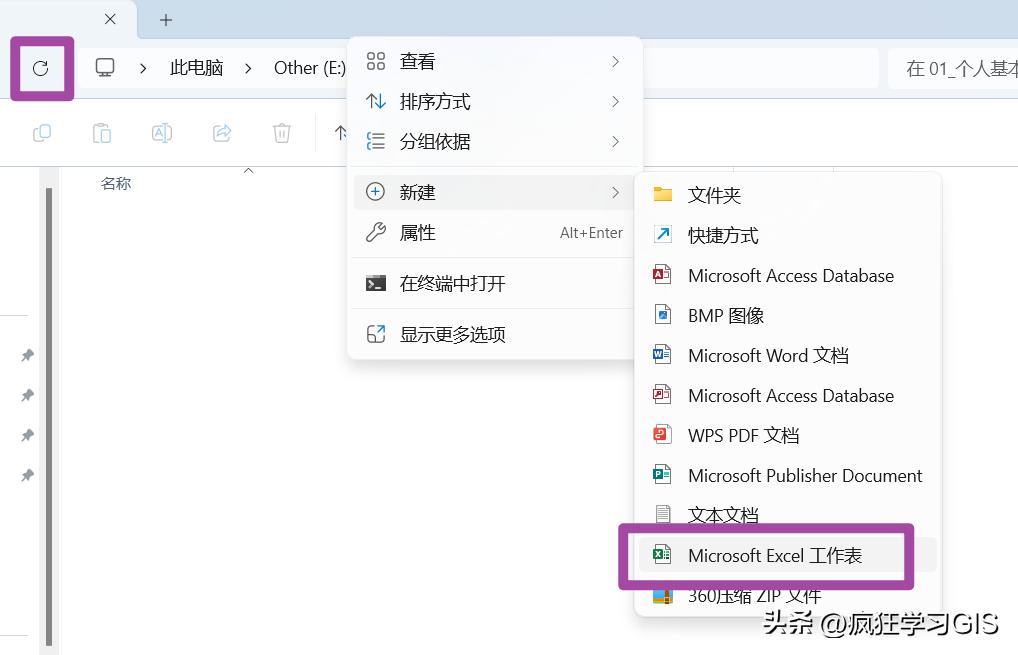1018x655 pixels.
Task: Click 此电脑 in the breadcrumb path
Action: [x=197, y=68]
